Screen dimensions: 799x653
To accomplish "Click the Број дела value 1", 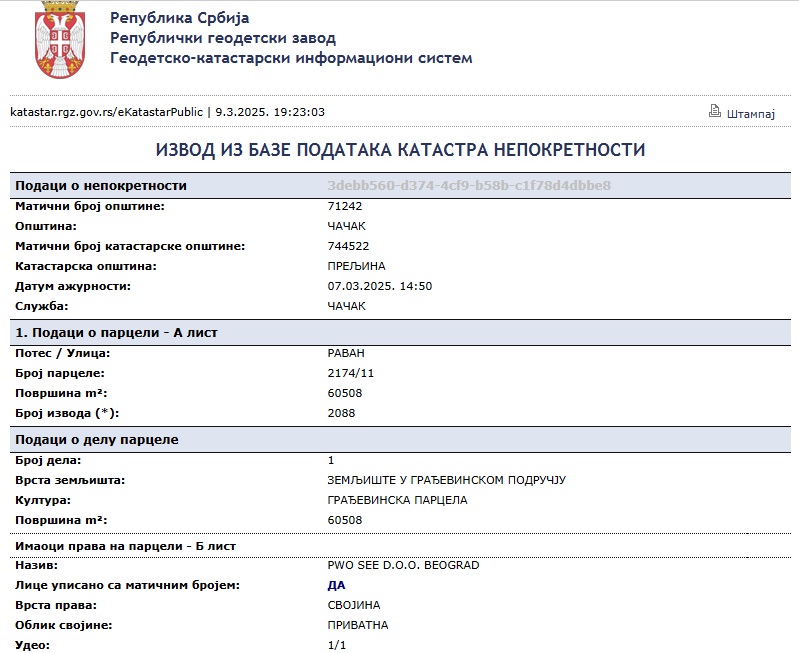I will click(331, 460).
